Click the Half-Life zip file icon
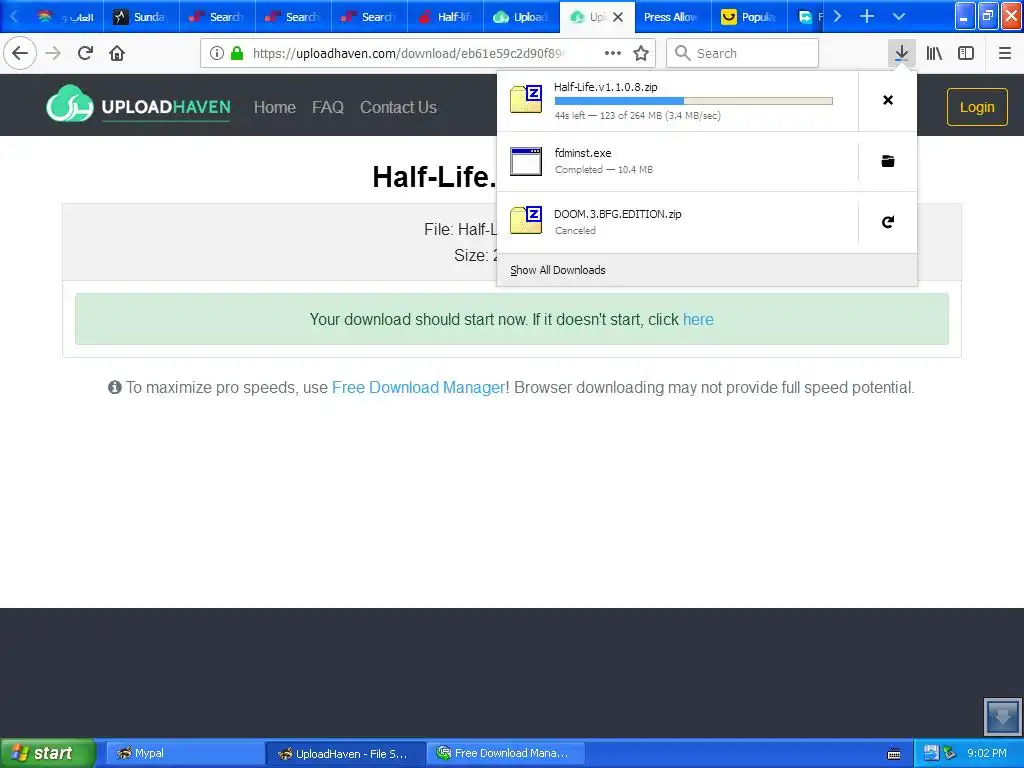 coord(526,100)
